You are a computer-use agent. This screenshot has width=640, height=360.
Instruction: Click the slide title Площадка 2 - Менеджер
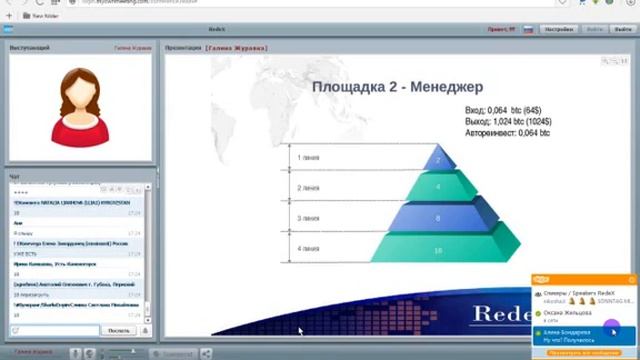point(398,87)
